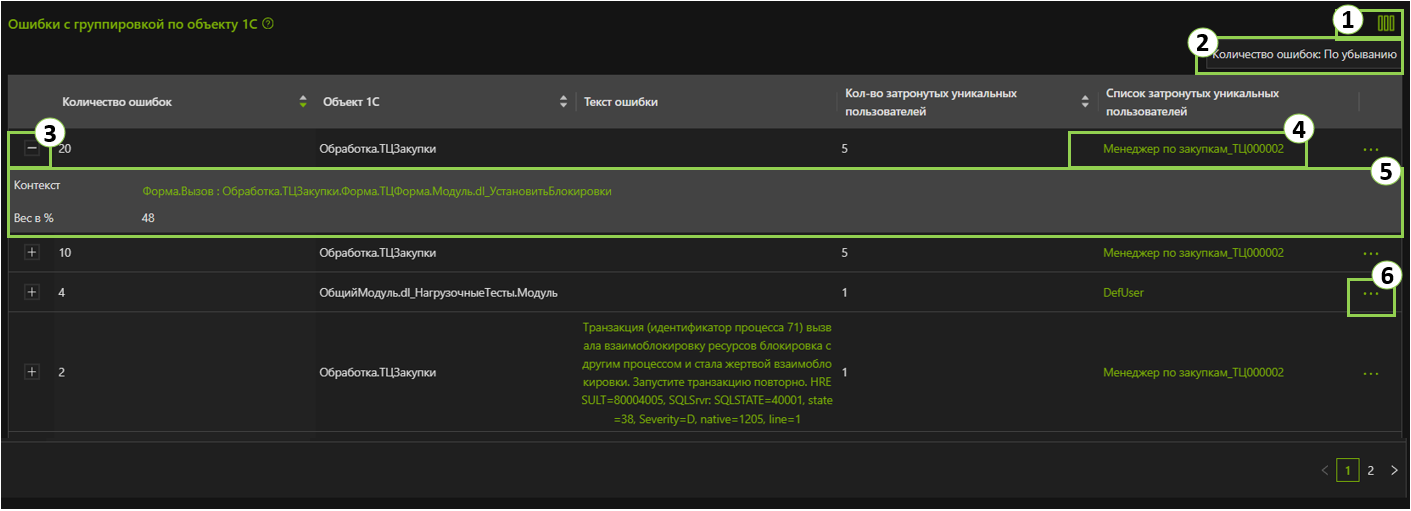This screenshot has width=1411, height=511.
Task: Expand the row with 2 errors
Action: [x=32, y=372]
